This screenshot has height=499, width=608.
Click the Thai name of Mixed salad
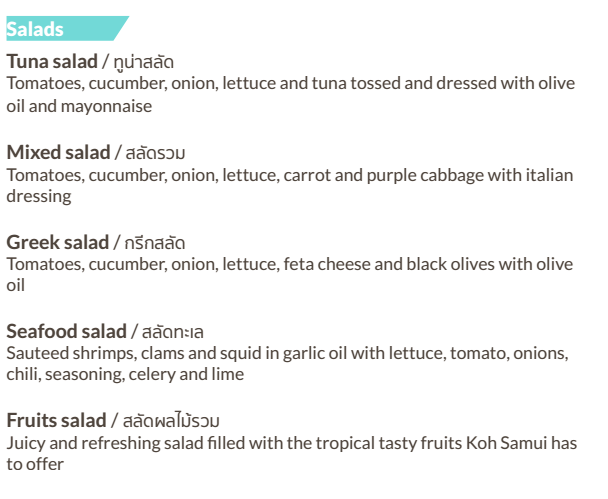[155, 152]
